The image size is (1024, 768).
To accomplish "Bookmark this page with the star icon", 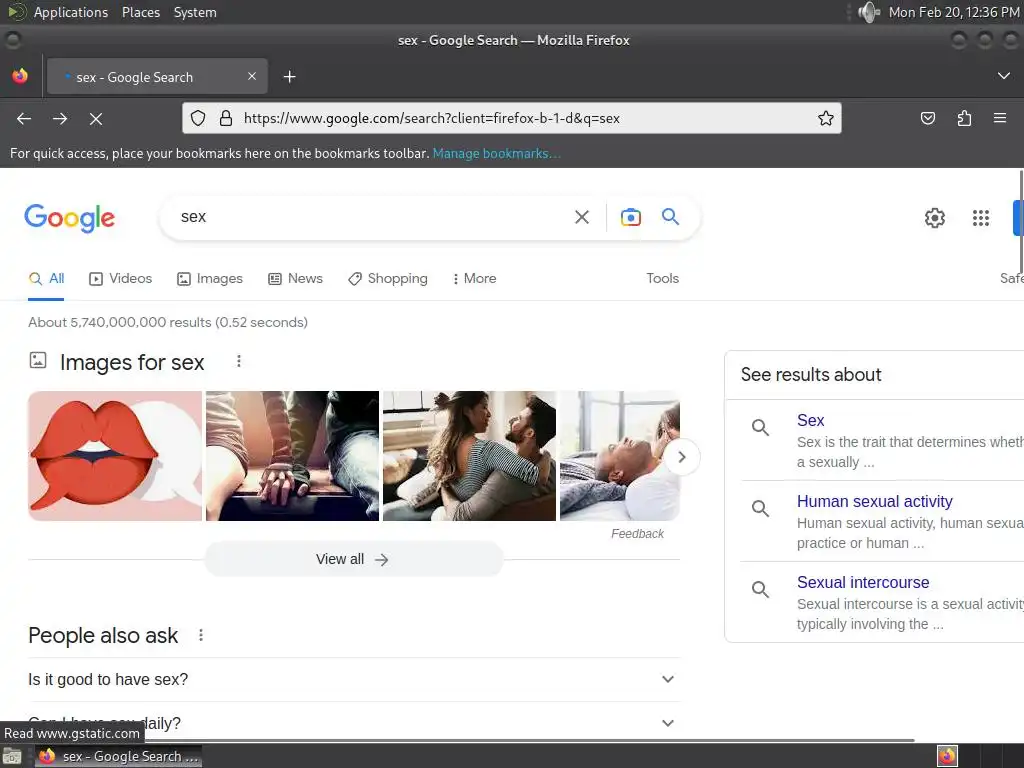I will (825, 118).
